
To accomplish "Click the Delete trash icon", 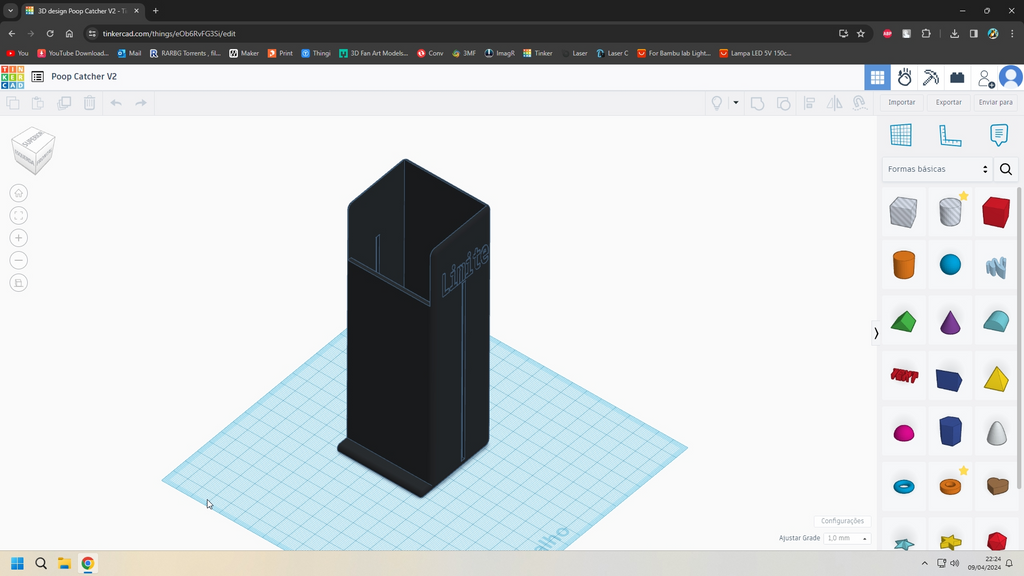I will [x=89, y=103].
